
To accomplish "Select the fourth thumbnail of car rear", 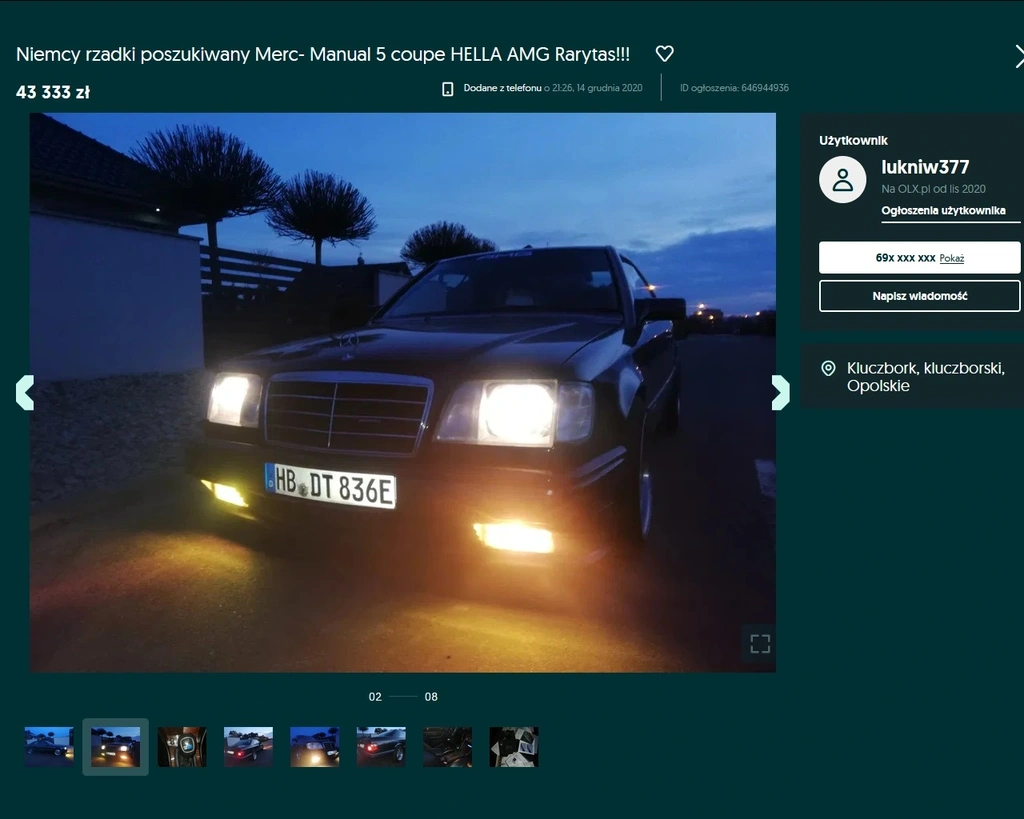I will point(248,747).
